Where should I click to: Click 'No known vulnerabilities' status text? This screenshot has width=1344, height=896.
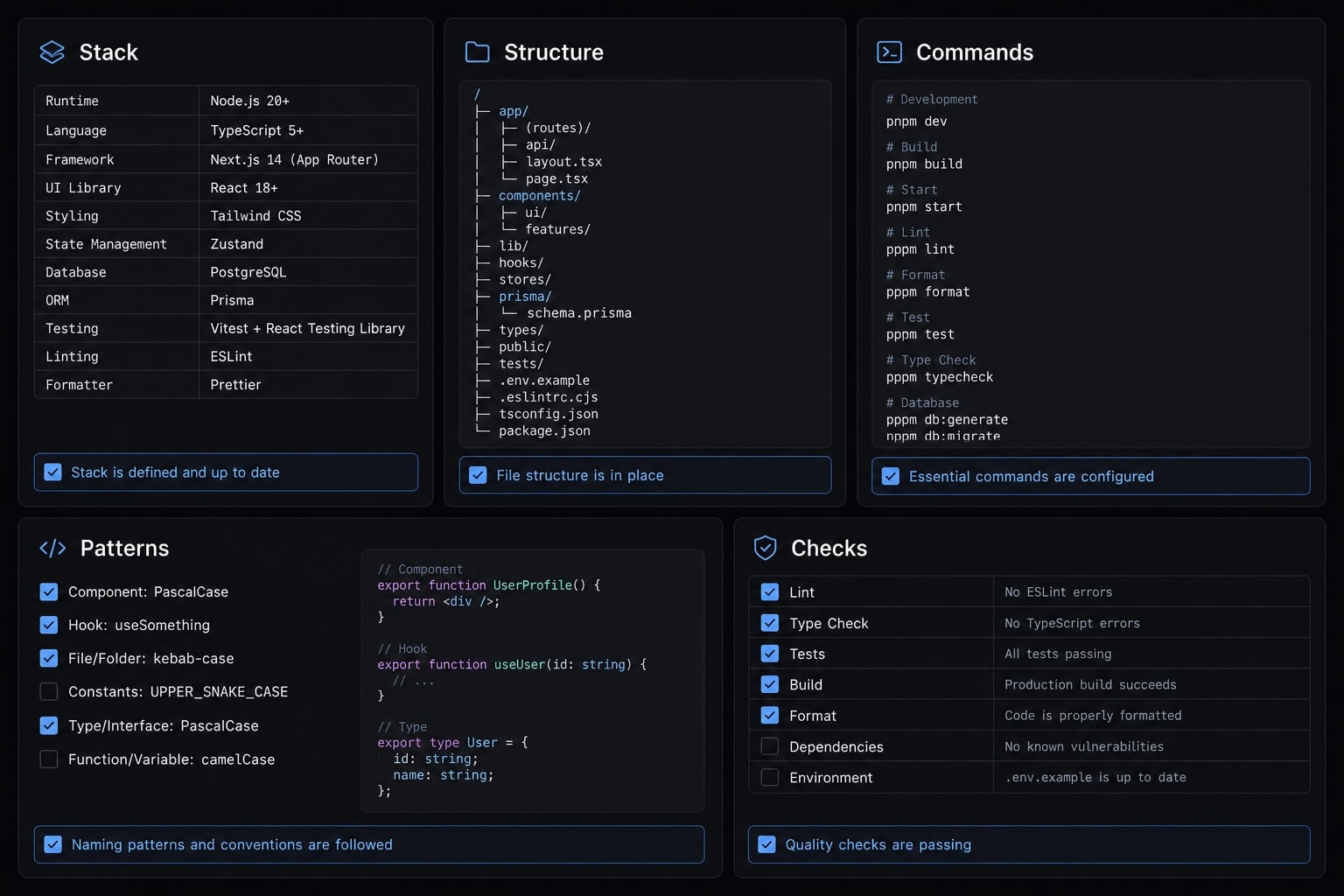click(x=1084, y=746)
